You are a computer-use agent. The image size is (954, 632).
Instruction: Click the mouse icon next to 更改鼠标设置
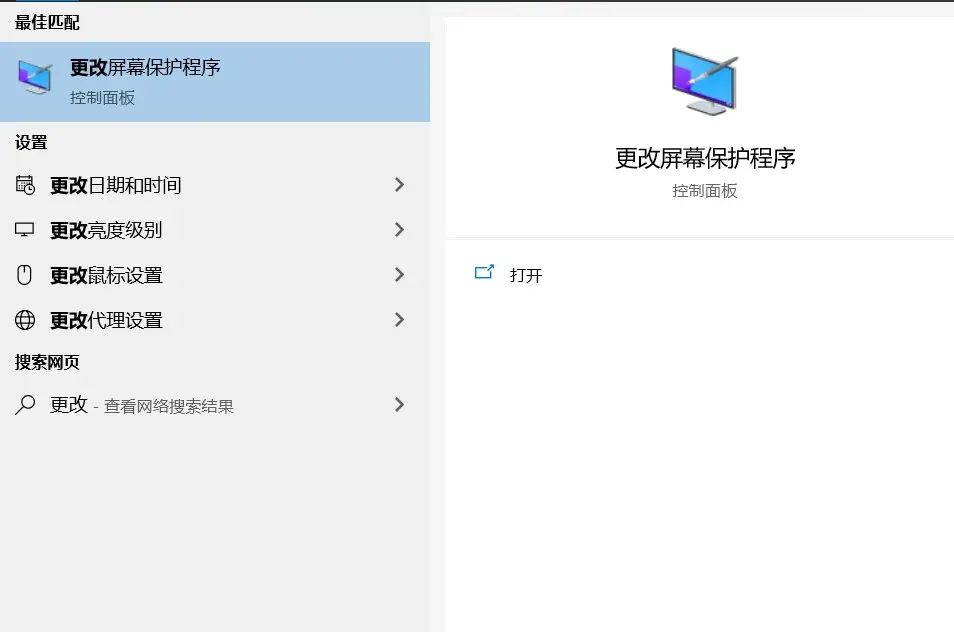point(25,275)
